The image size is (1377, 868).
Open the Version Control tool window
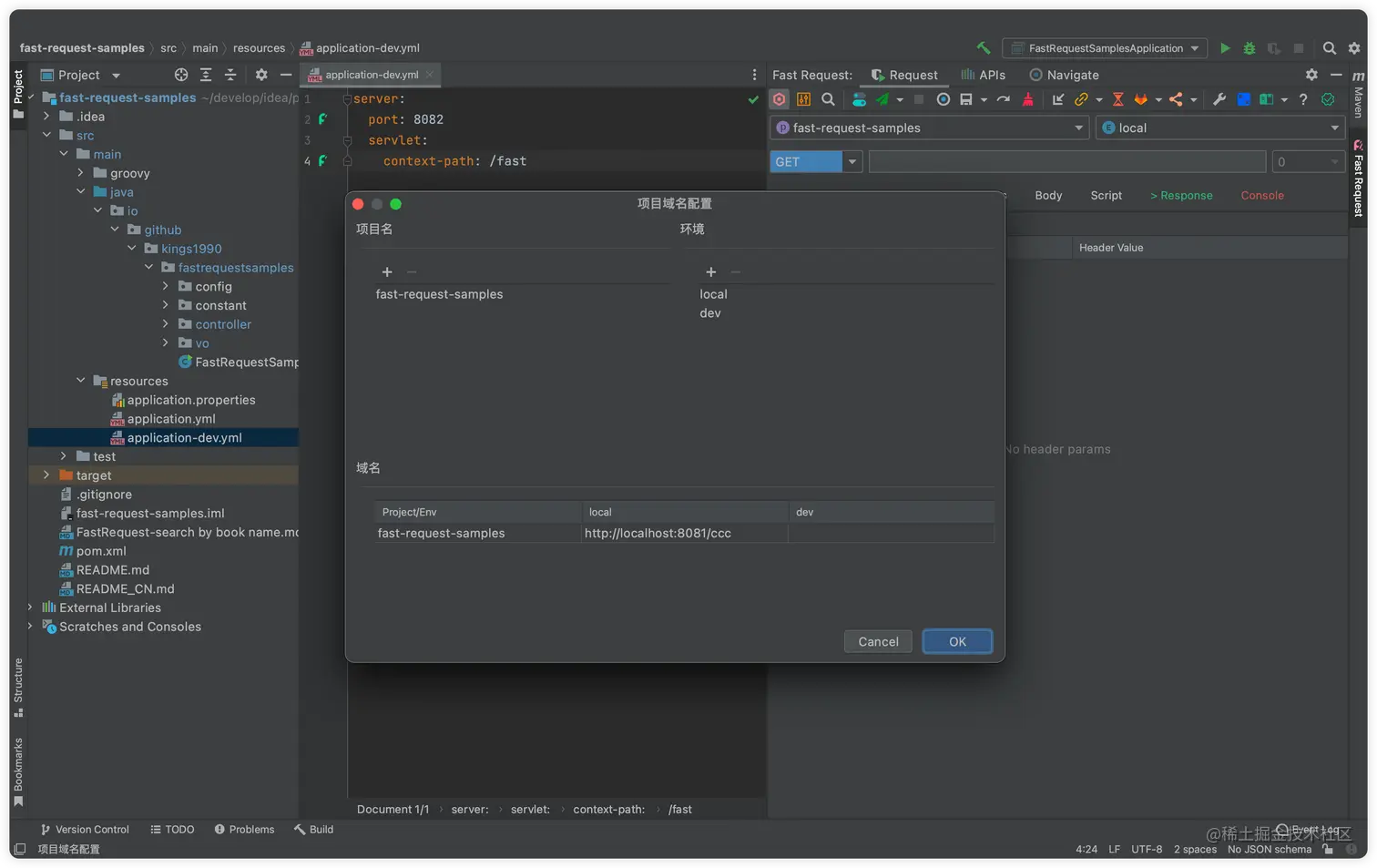click(x=85, y=830)
